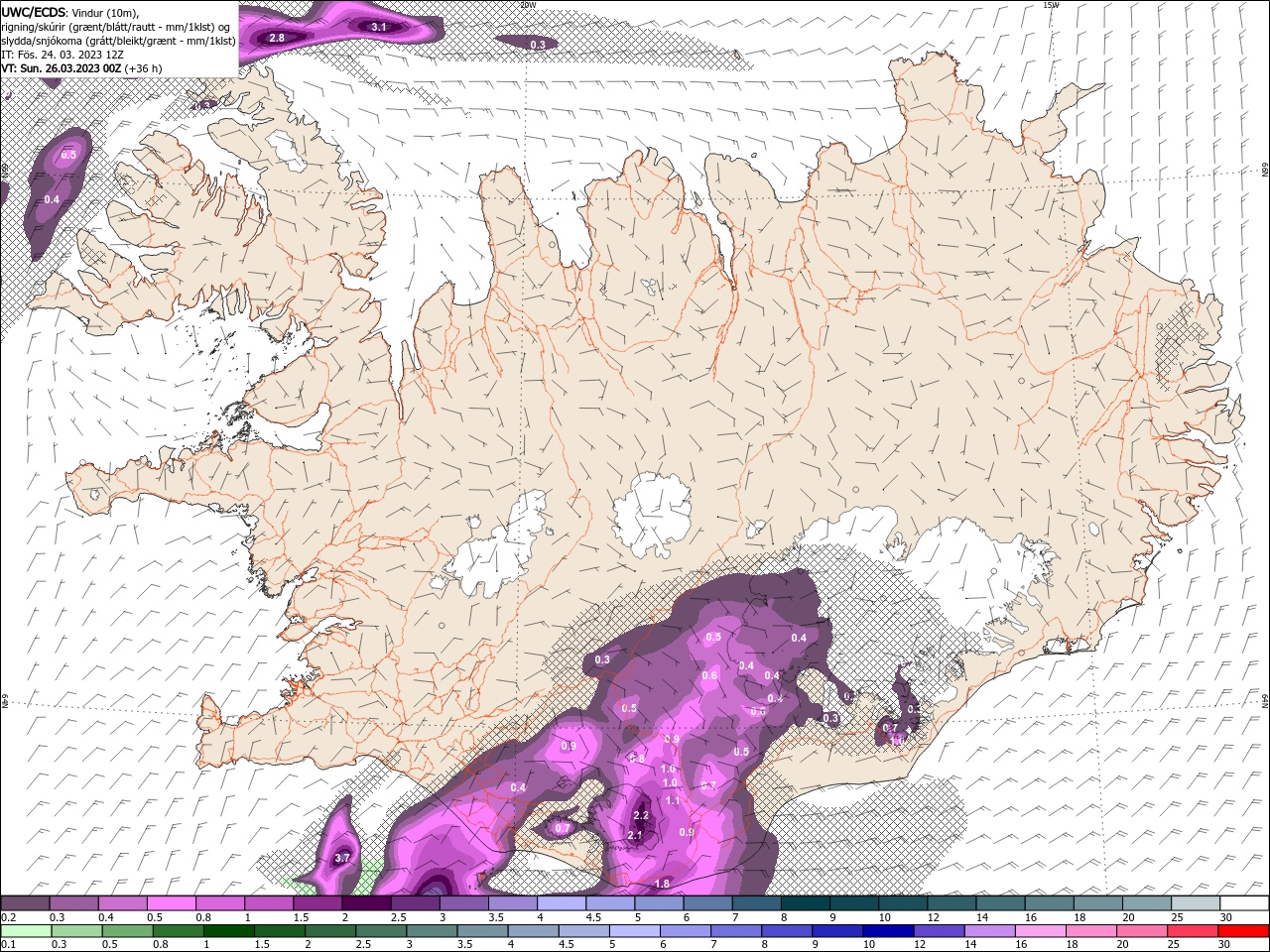
Task: Pick the 25–30 light grey snow legend swatch
Action: click(x=1197, y=903)
